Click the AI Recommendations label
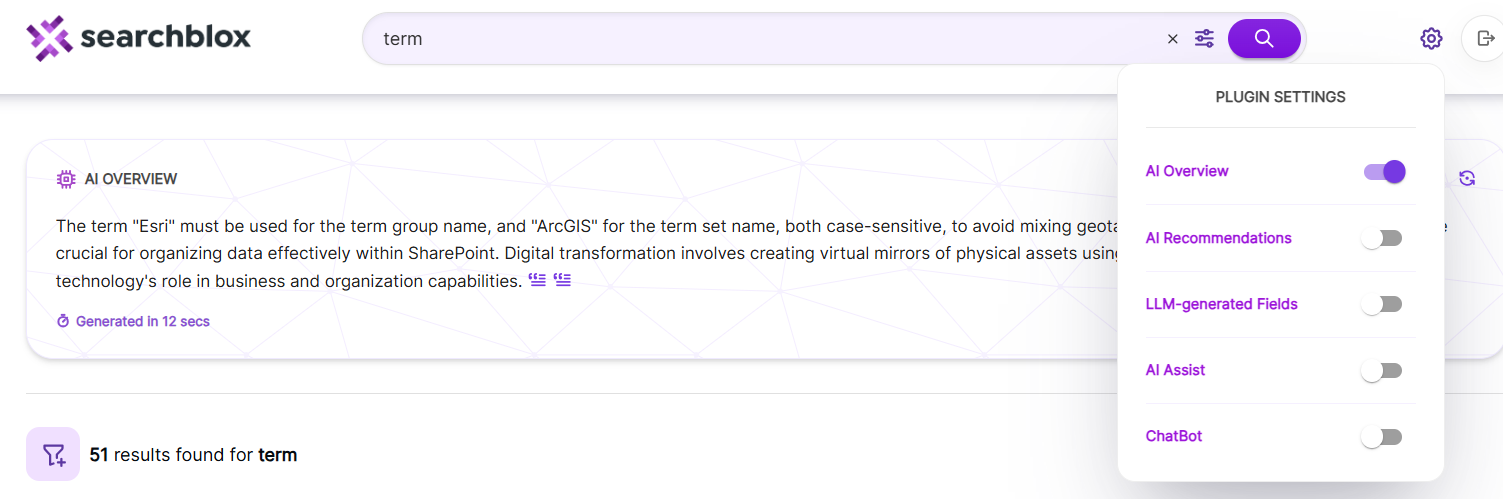This screenshot has width=1503, height=499. tap(1219, 238)
